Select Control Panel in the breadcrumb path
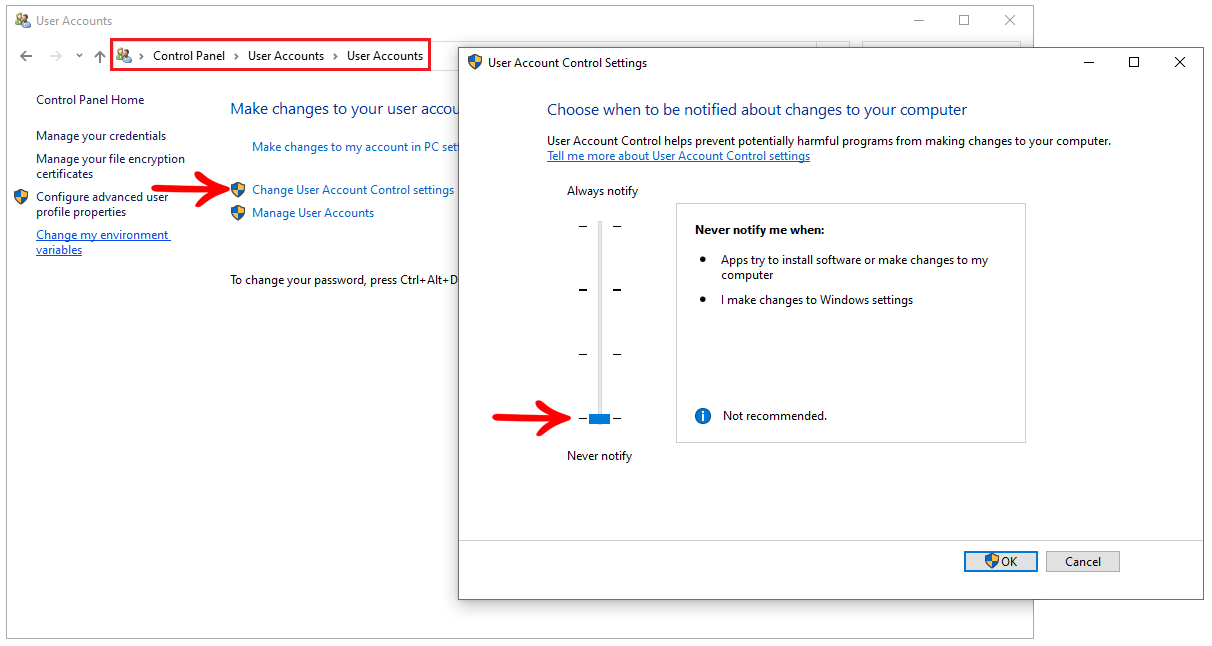Screen dimensions: 1212x646 tap(189, 56)
